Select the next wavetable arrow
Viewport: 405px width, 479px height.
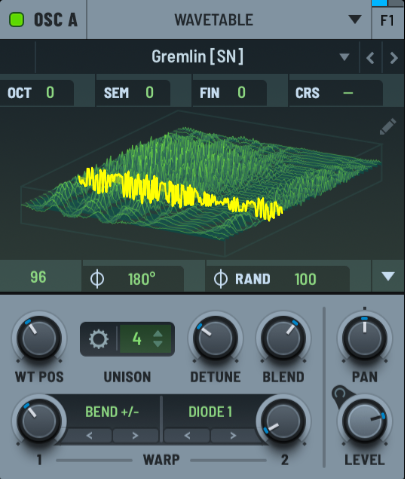point(393,58)
